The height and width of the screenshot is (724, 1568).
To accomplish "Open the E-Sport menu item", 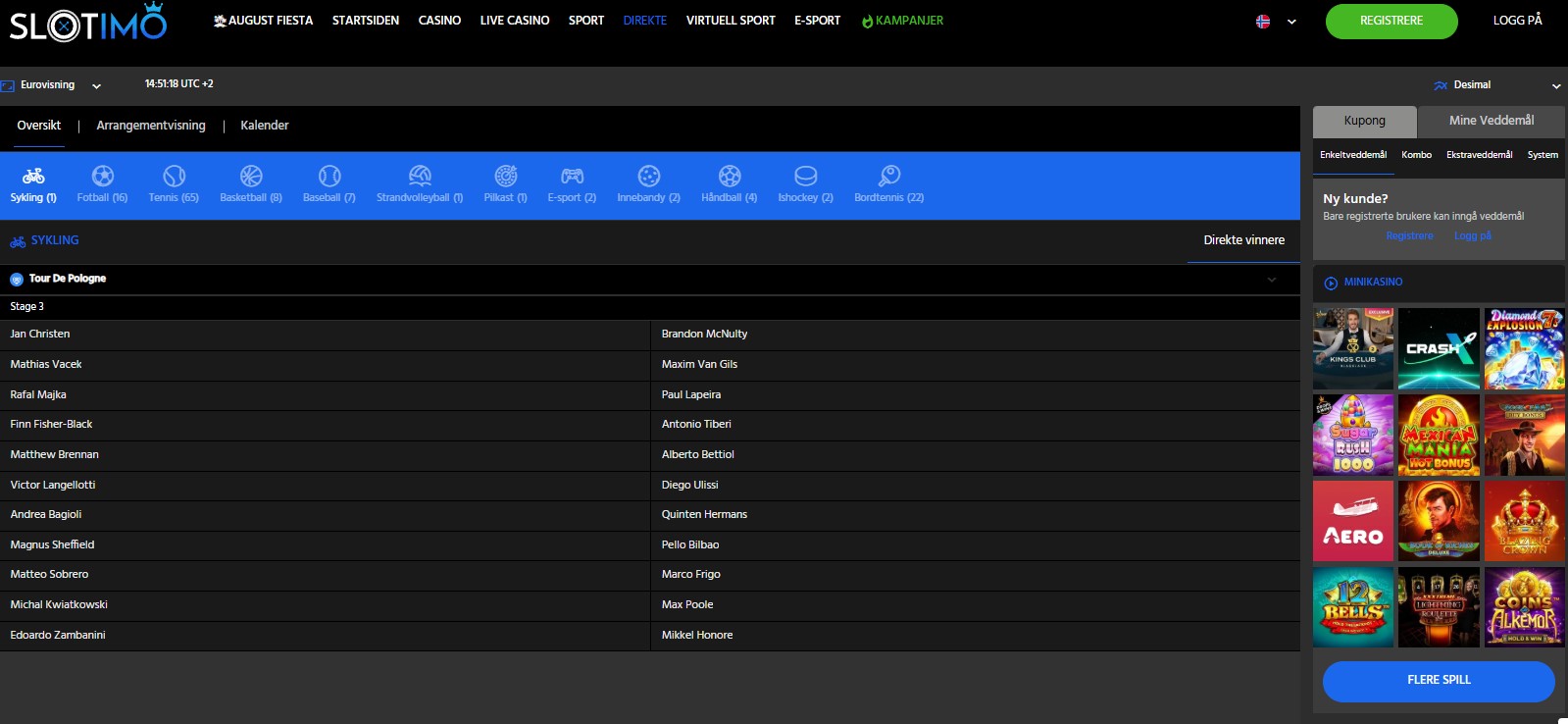I will (817, 21).
